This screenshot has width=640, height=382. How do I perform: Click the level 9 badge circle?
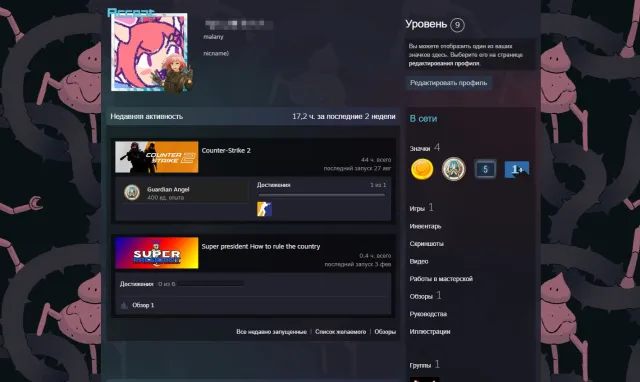coord(457,25)
